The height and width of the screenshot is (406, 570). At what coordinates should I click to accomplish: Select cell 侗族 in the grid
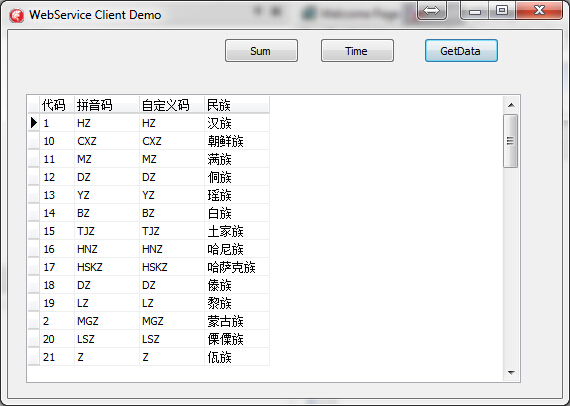[x=237, y=177]
